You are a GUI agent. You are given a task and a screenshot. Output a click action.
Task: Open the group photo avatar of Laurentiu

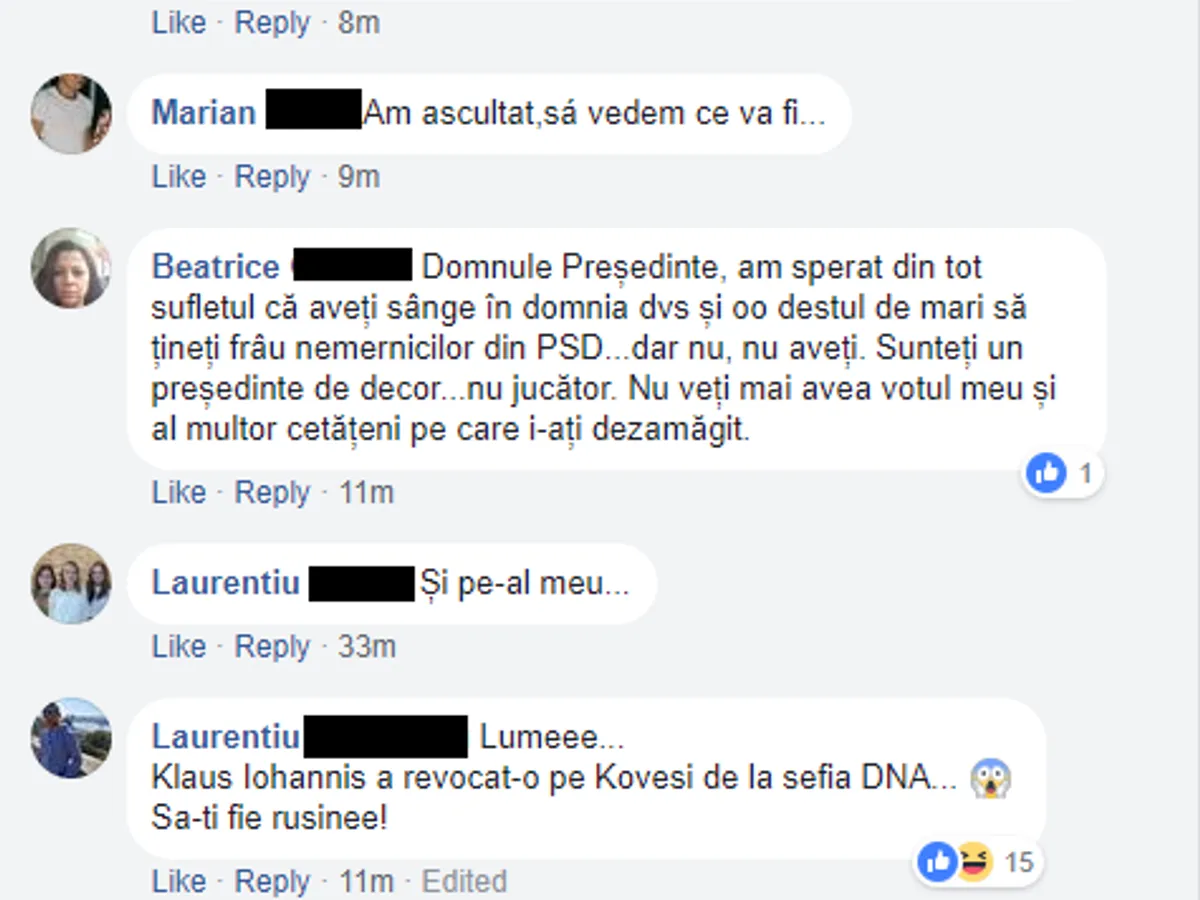coord(71,584)
